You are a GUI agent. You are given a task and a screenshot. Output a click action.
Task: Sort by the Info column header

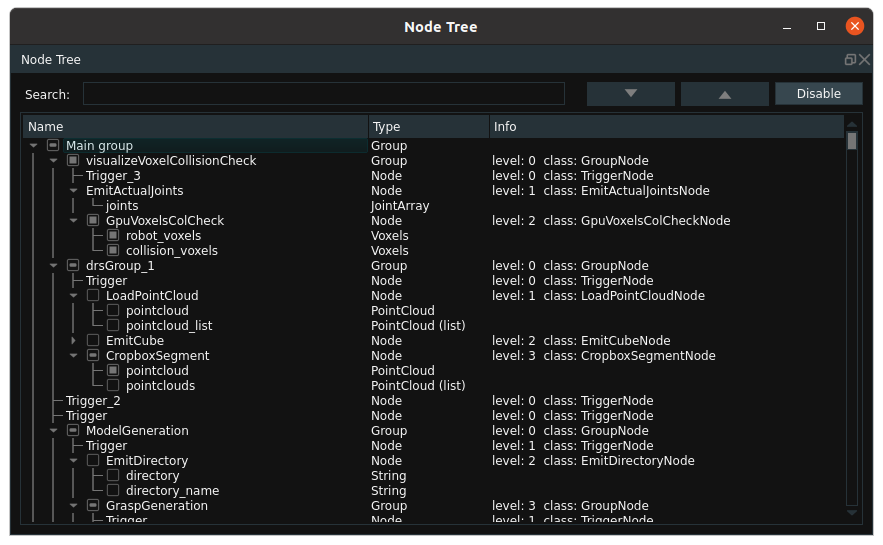point(667,127)
